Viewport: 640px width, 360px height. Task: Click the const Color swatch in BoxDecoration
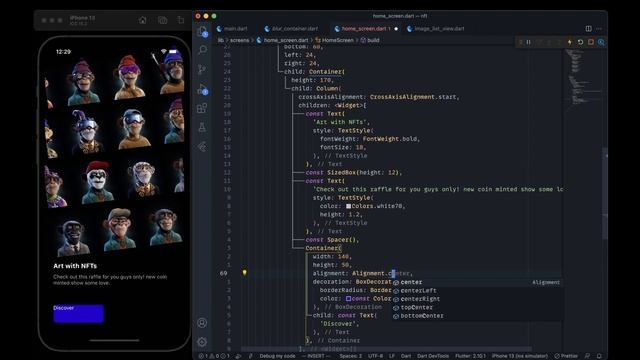click(349, 299)
